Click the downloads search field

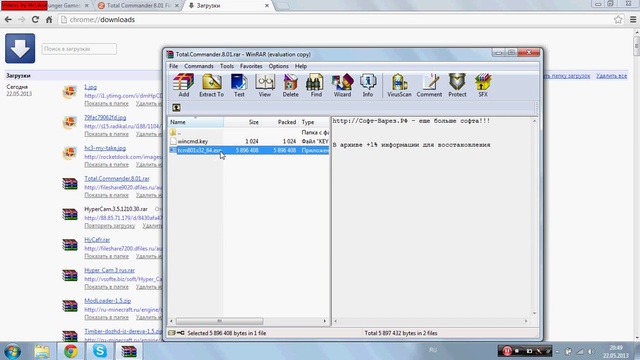(79, 49)
